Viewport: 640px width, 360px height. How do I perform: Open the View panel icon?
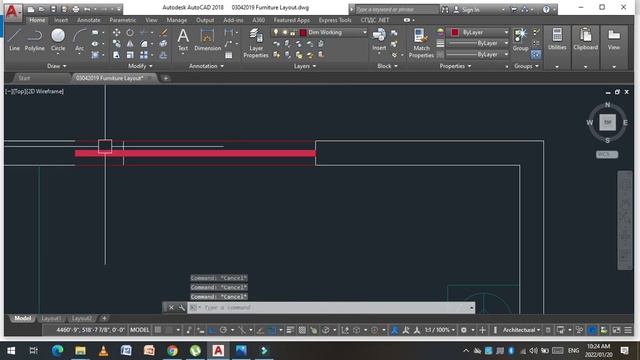tap(614, 40)
